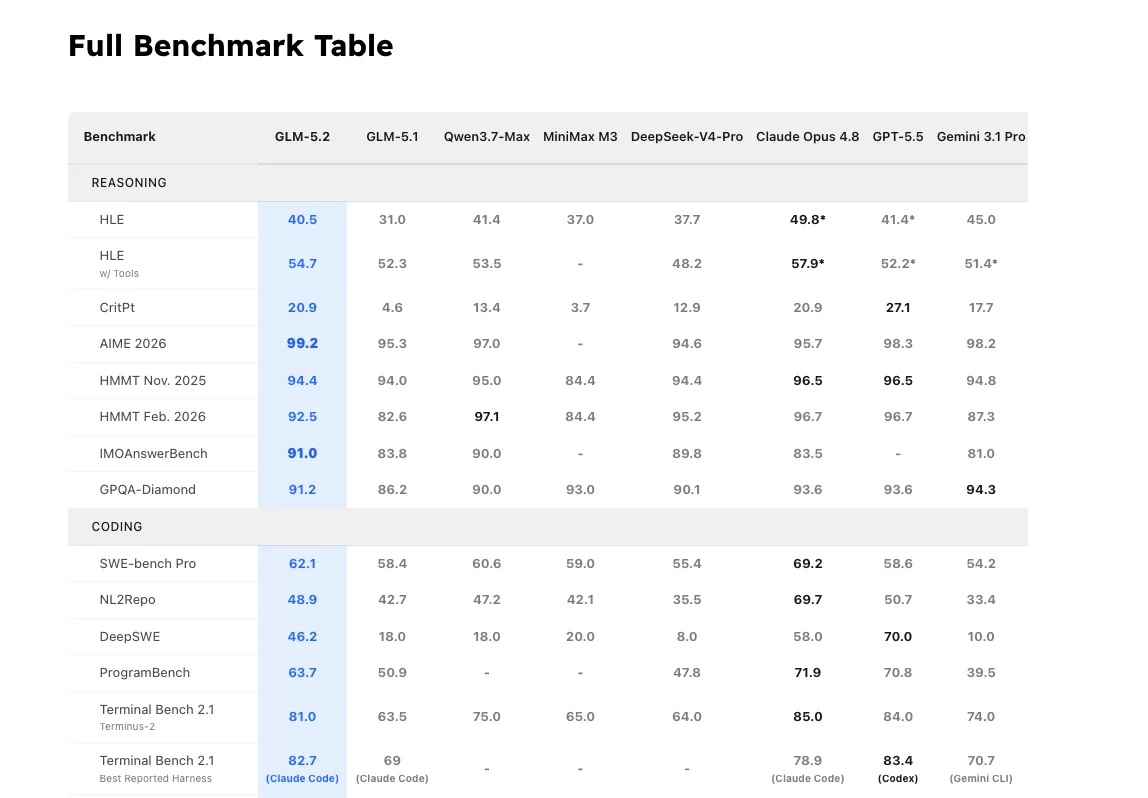Click DeepSeek-V4-Pro DeepSWE score 8.0
The width and height of the screenshot is (1148, 798).
pos(687,637)
